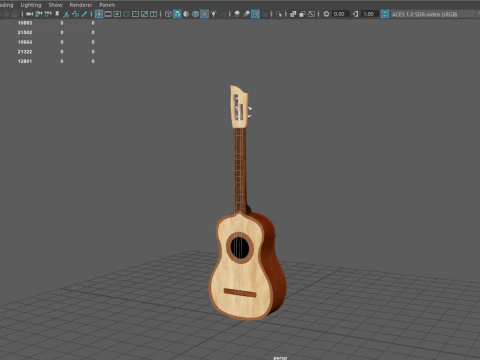Toggle Textured display mode

pos(204,14)
